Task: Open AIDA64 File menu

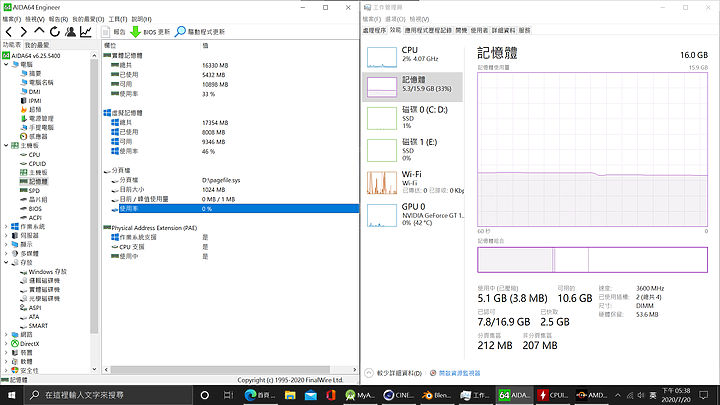Action: (x=11, y=19)
